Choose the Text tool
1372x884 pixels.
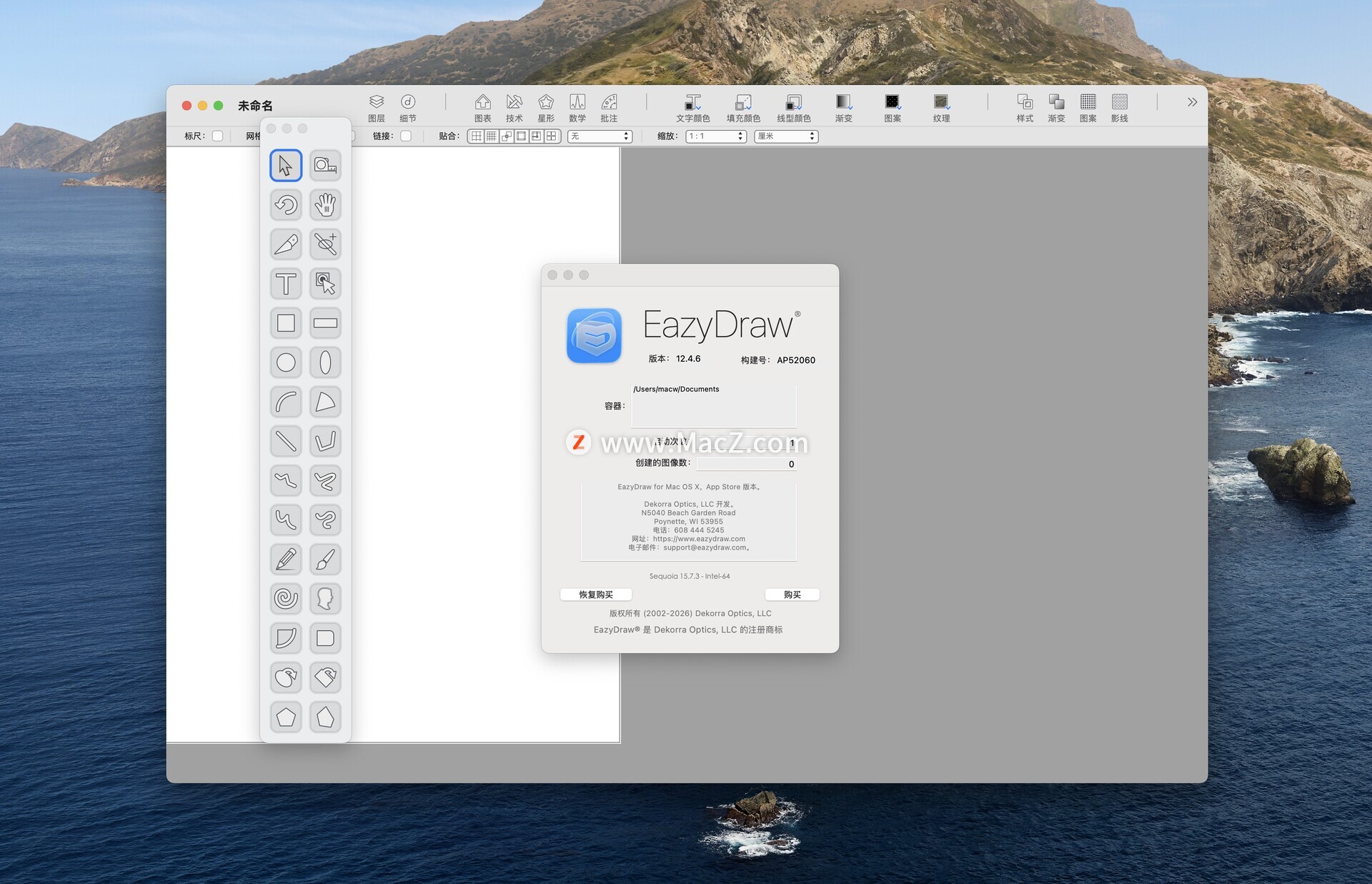[286, 284]
